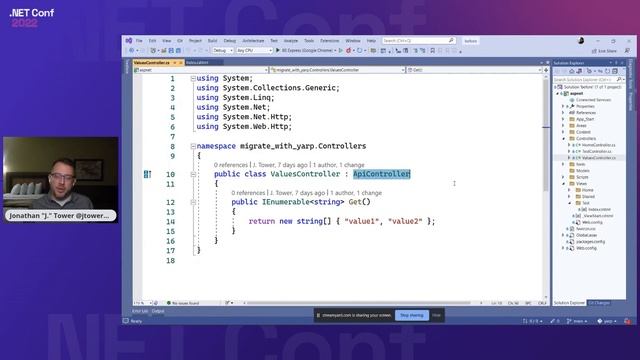
Task: Close the ValuesController.cs tab
Action: [181, 62]
